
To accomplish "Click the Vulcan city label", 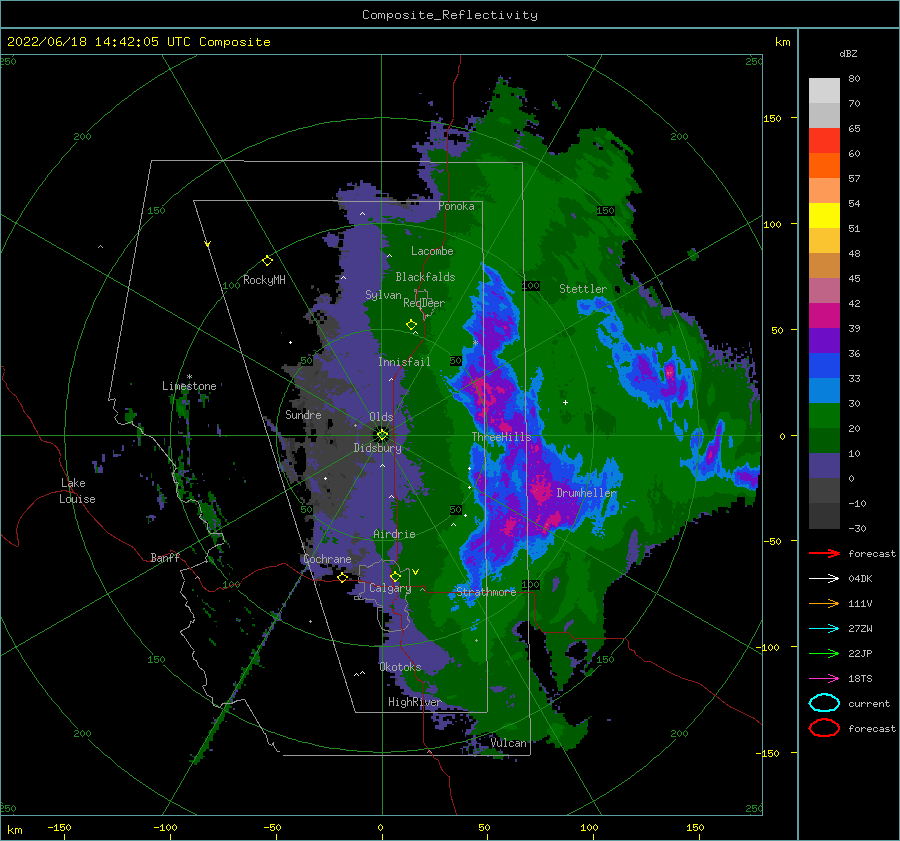I will (508, 743).
